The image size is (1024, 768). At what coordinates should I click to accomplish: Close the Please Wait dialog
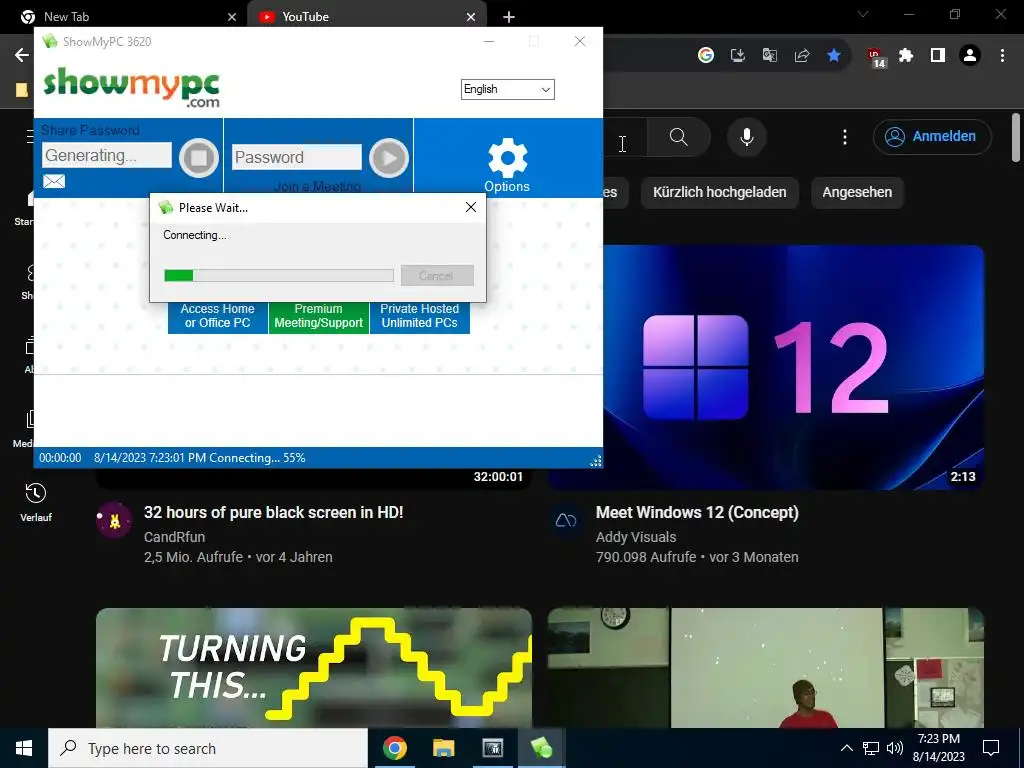[x=470, y=207]
